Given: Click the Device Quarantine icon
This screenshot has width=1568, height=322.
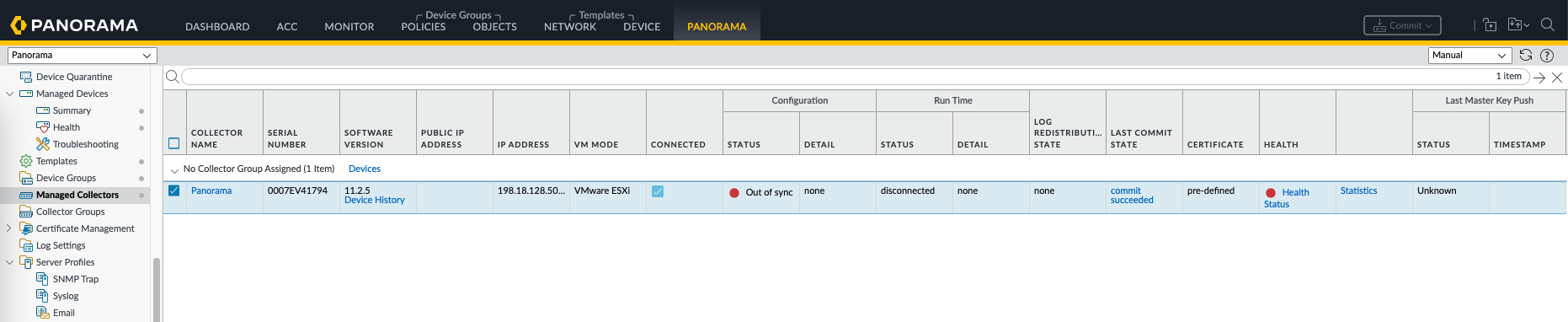Looking at the screenshot, I should click(26, 77).
